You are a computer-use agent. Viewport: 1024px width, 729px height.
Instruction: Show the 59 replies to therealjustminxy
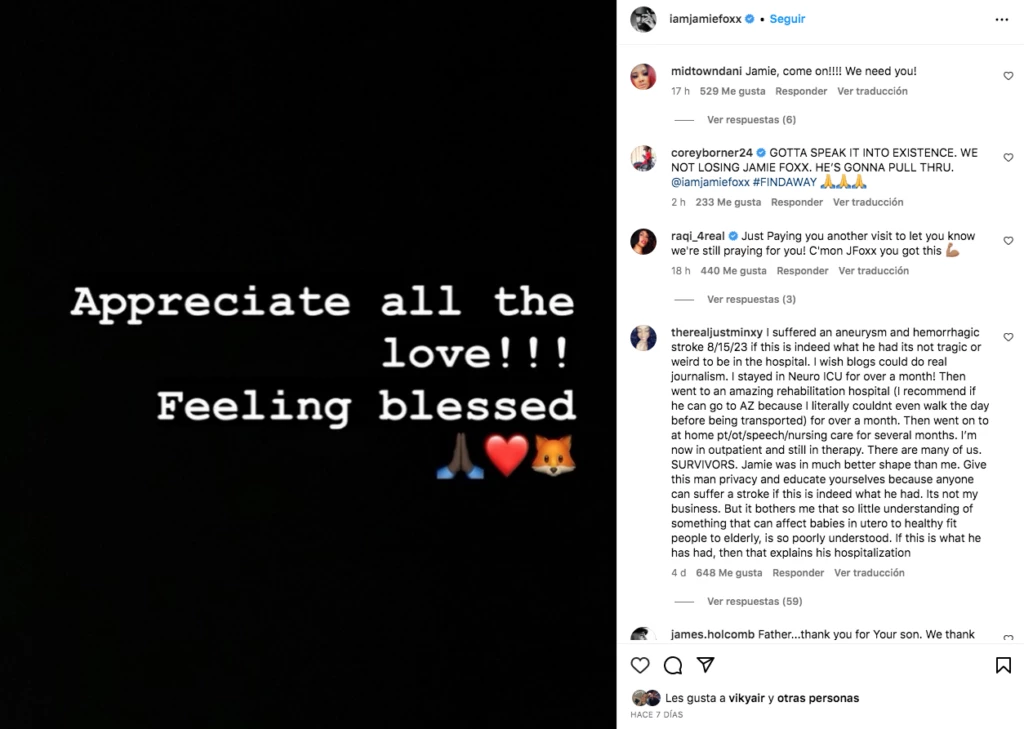(x=754, y=602)
